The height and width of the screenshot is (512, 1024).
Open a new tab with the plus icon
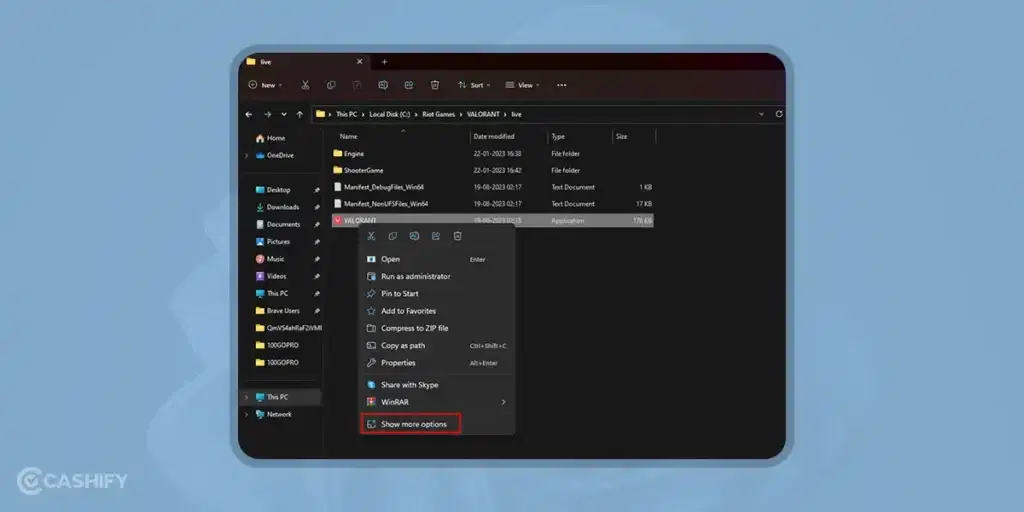click(x=384, y=62)
